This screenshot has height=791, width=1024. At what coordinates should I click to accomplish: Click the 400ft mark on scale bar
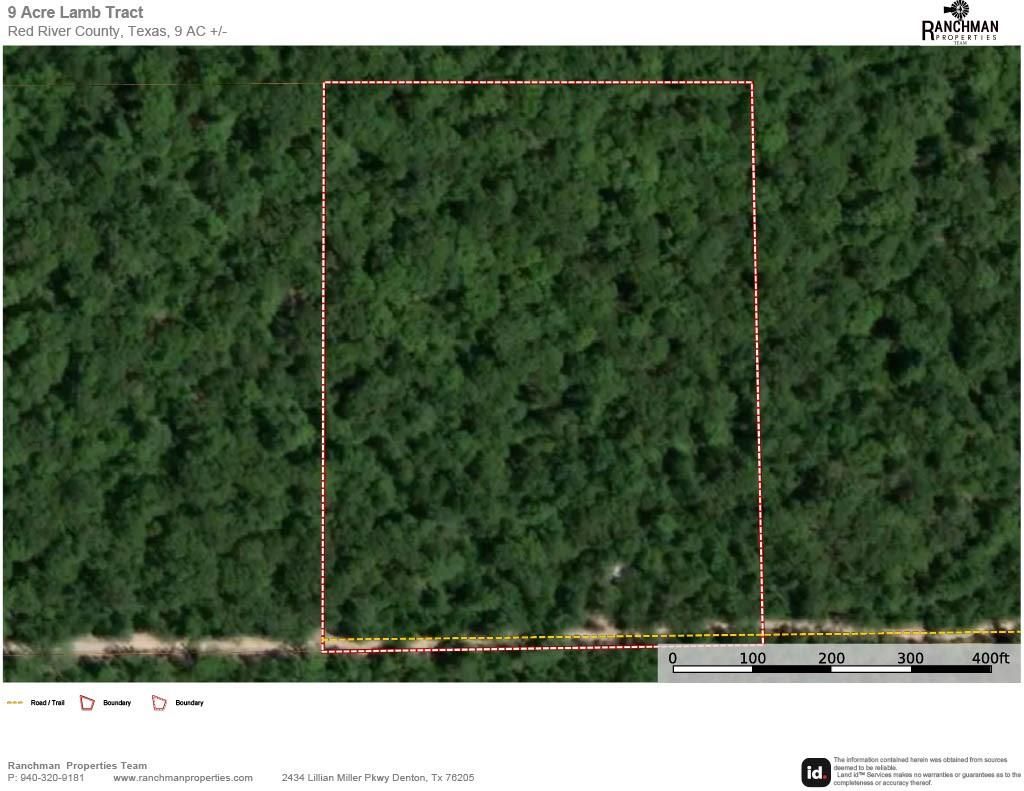point(990,658)
